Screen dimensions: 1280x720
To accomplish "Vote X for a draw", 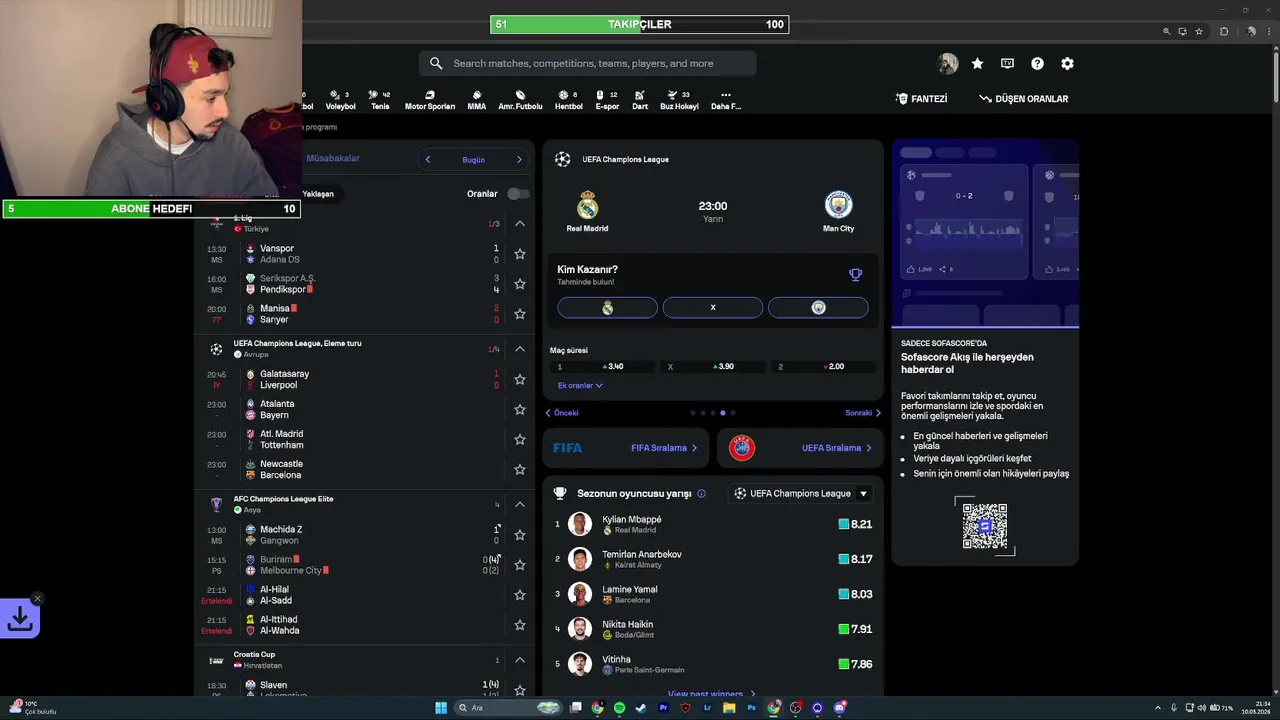I will pyautogui.click(x=713, y=308).
